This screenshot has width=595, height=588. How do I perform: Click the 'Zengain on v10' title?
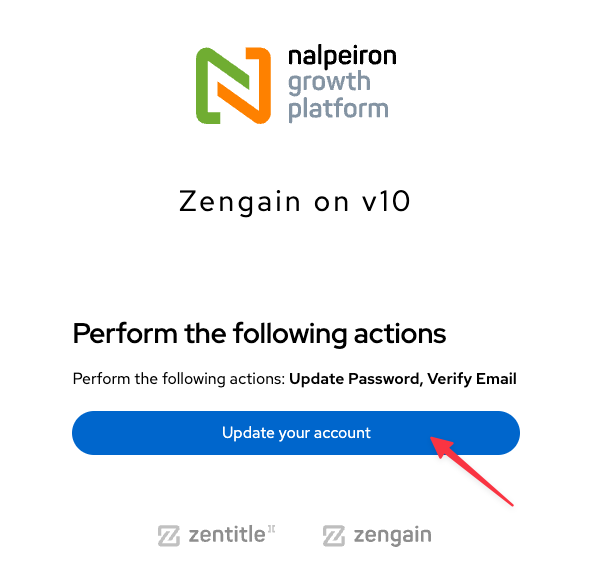tap(294, 202)
